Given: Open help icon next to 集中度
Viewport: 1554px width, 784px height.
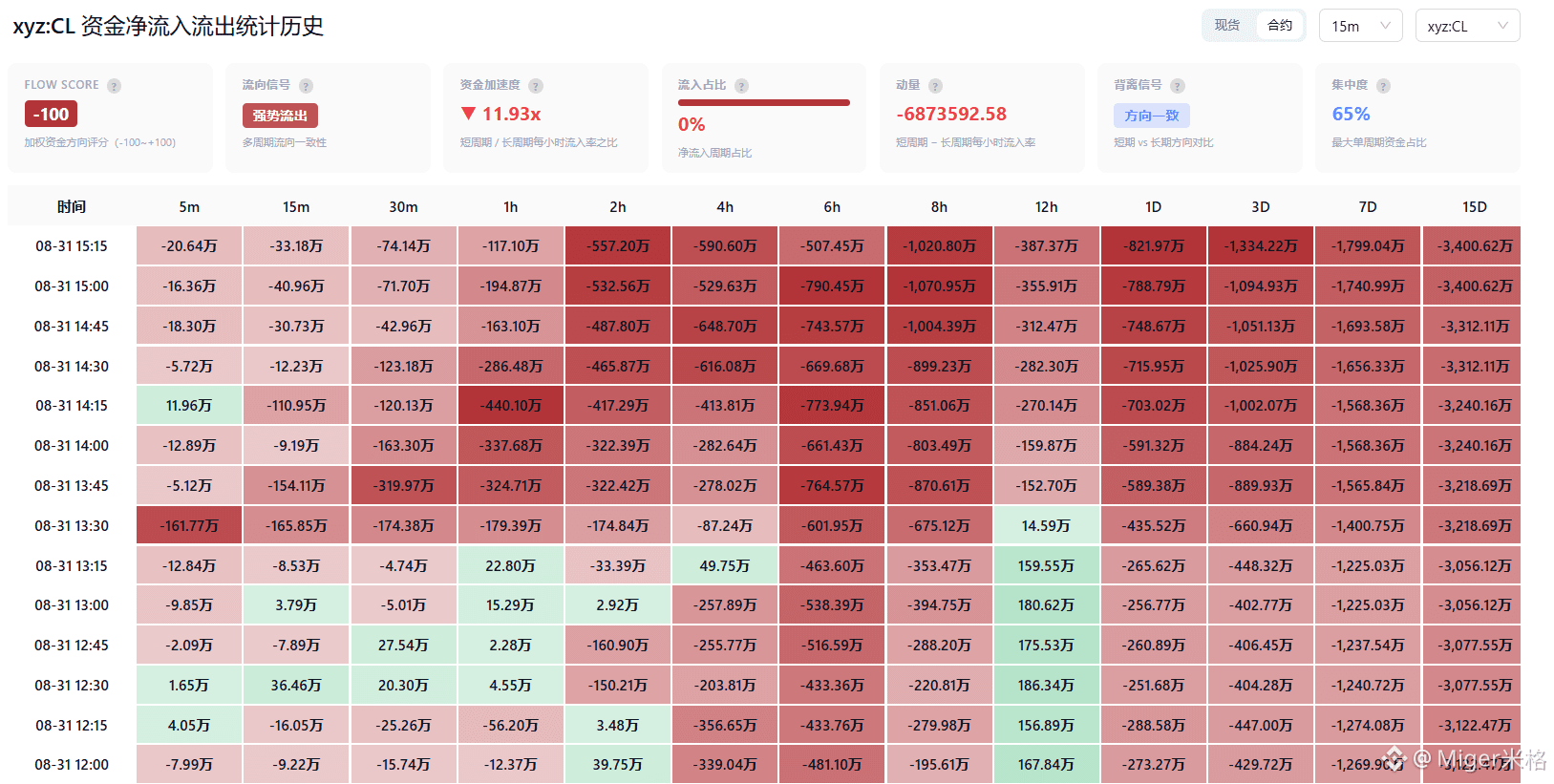Looking at the screenshot, I should point(1383,86).
